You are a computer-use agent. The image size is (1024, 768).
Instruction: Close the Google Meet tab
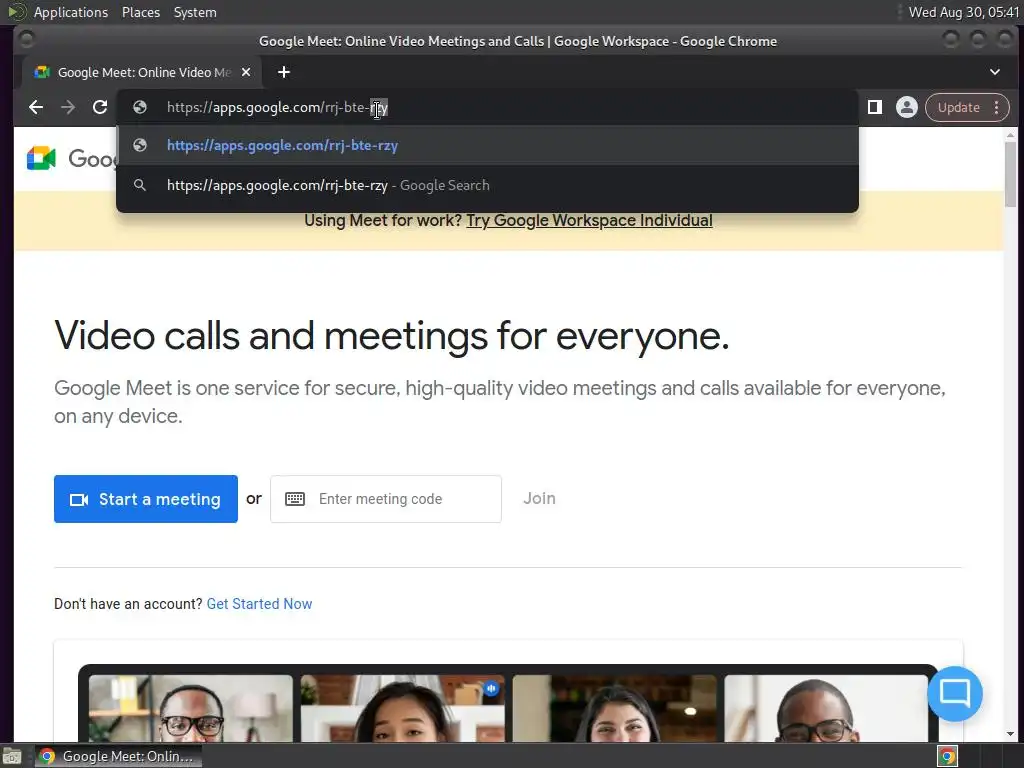[x=246, y=72]
